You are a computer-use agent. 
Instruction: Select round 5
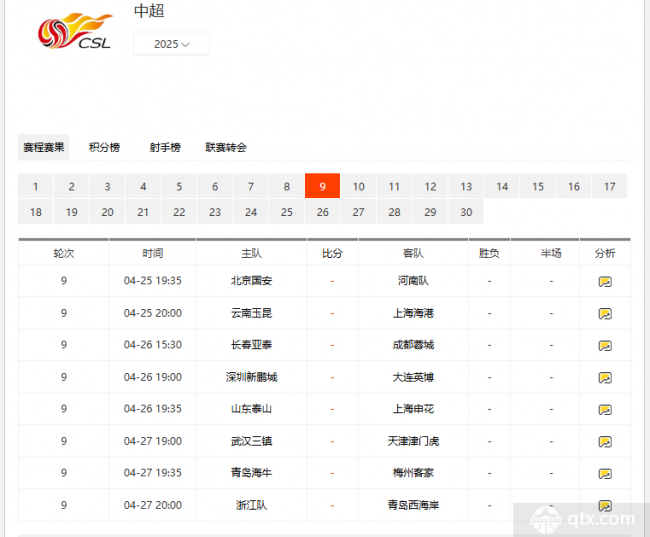pyautogui.click(x=179, y=186)
